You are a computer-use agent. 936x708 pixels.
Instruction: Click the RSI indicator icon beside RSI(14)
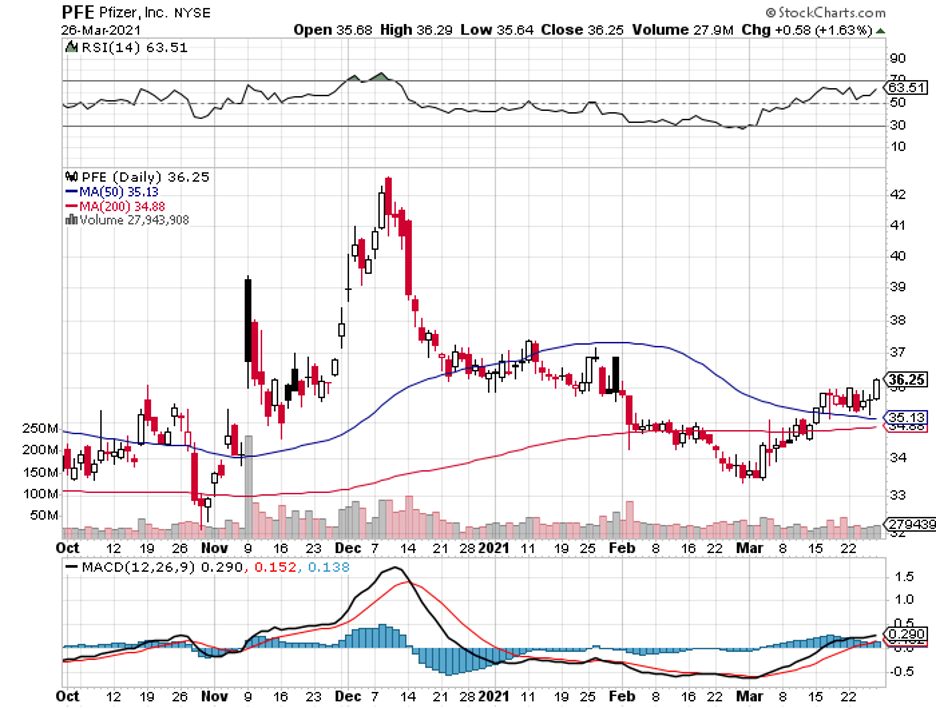pyautogui.click(x=71, y=47)
